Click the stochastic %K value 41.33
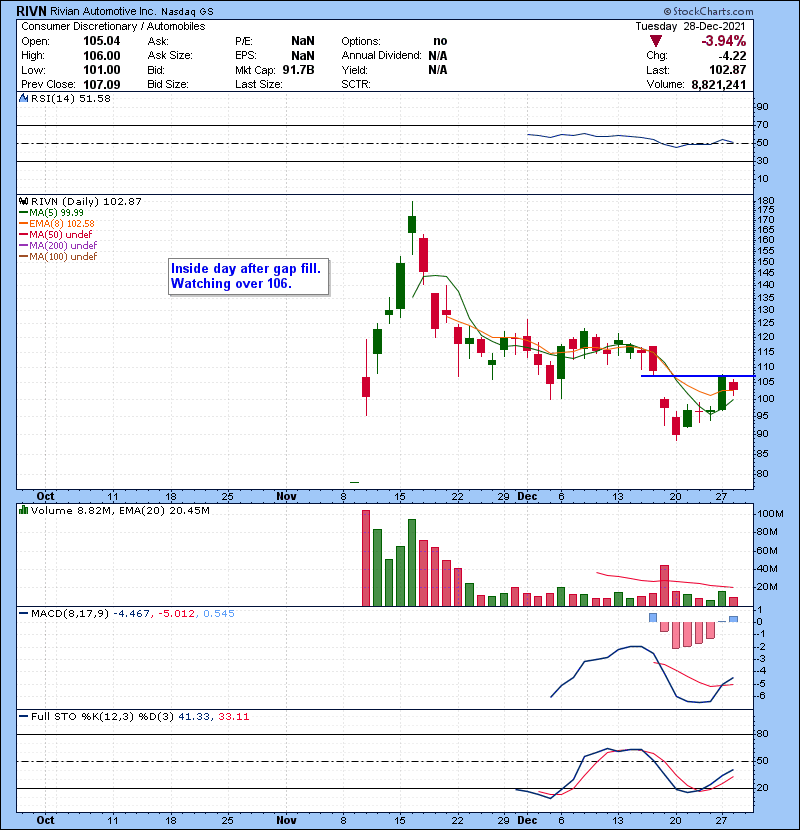The image size is (800, 830). [194, 717]
